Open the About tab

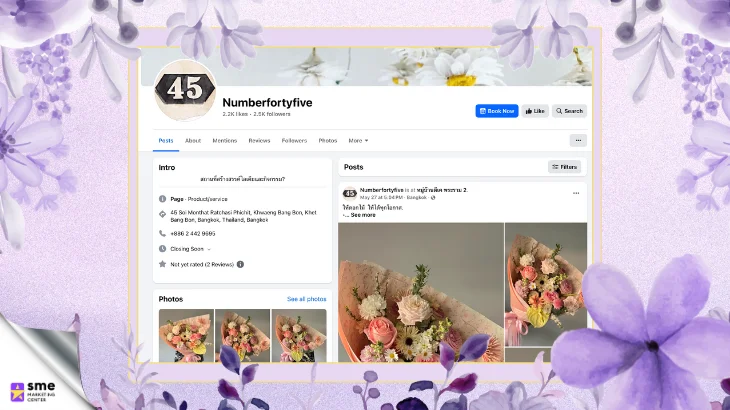[x=193, y=141]
